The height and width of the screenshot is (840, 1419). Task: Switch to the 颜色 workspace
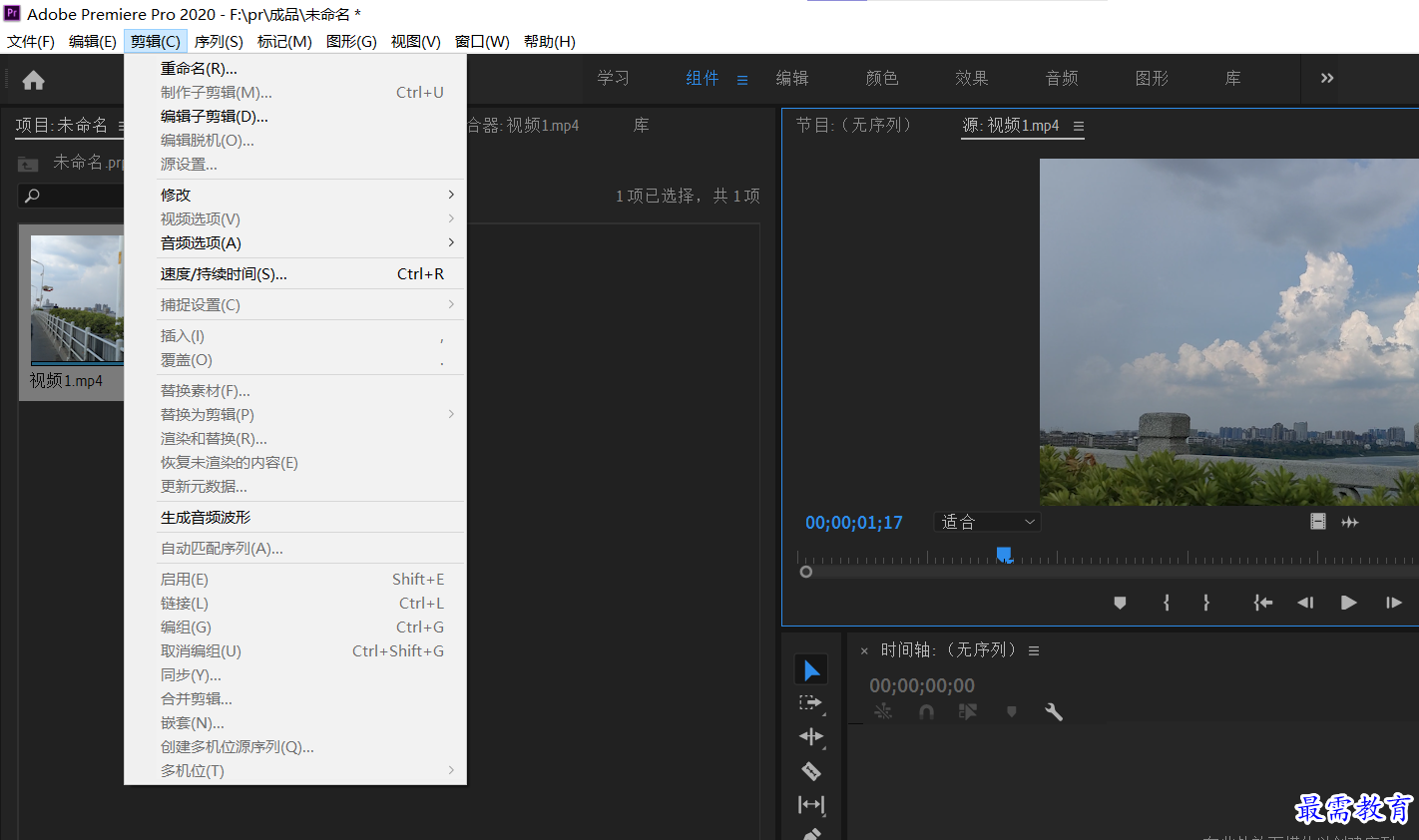tap(882, 78)
